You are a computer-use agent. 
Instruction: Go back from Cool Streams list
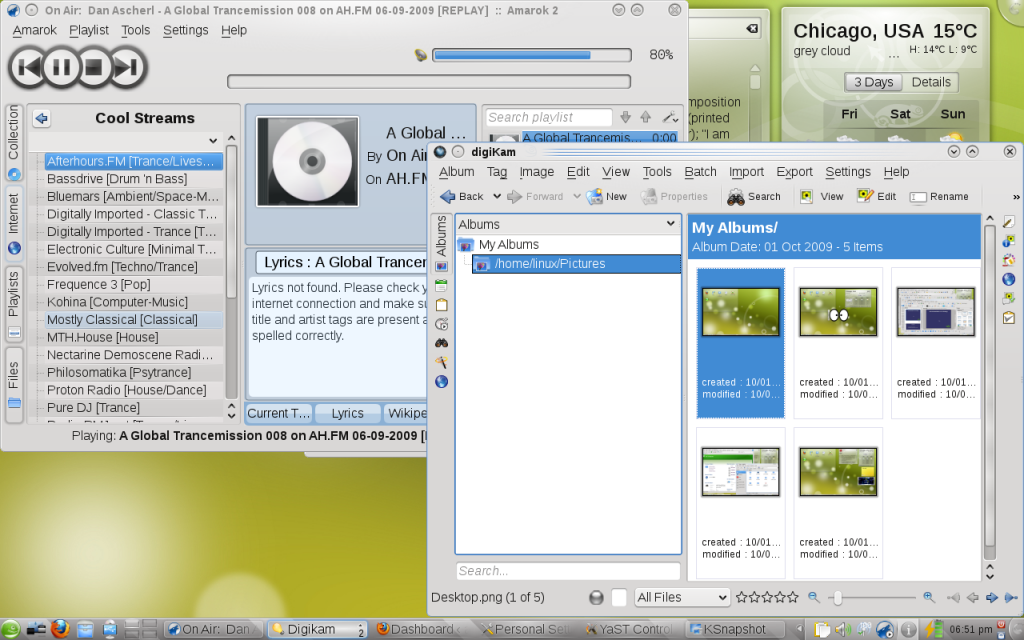41,118
